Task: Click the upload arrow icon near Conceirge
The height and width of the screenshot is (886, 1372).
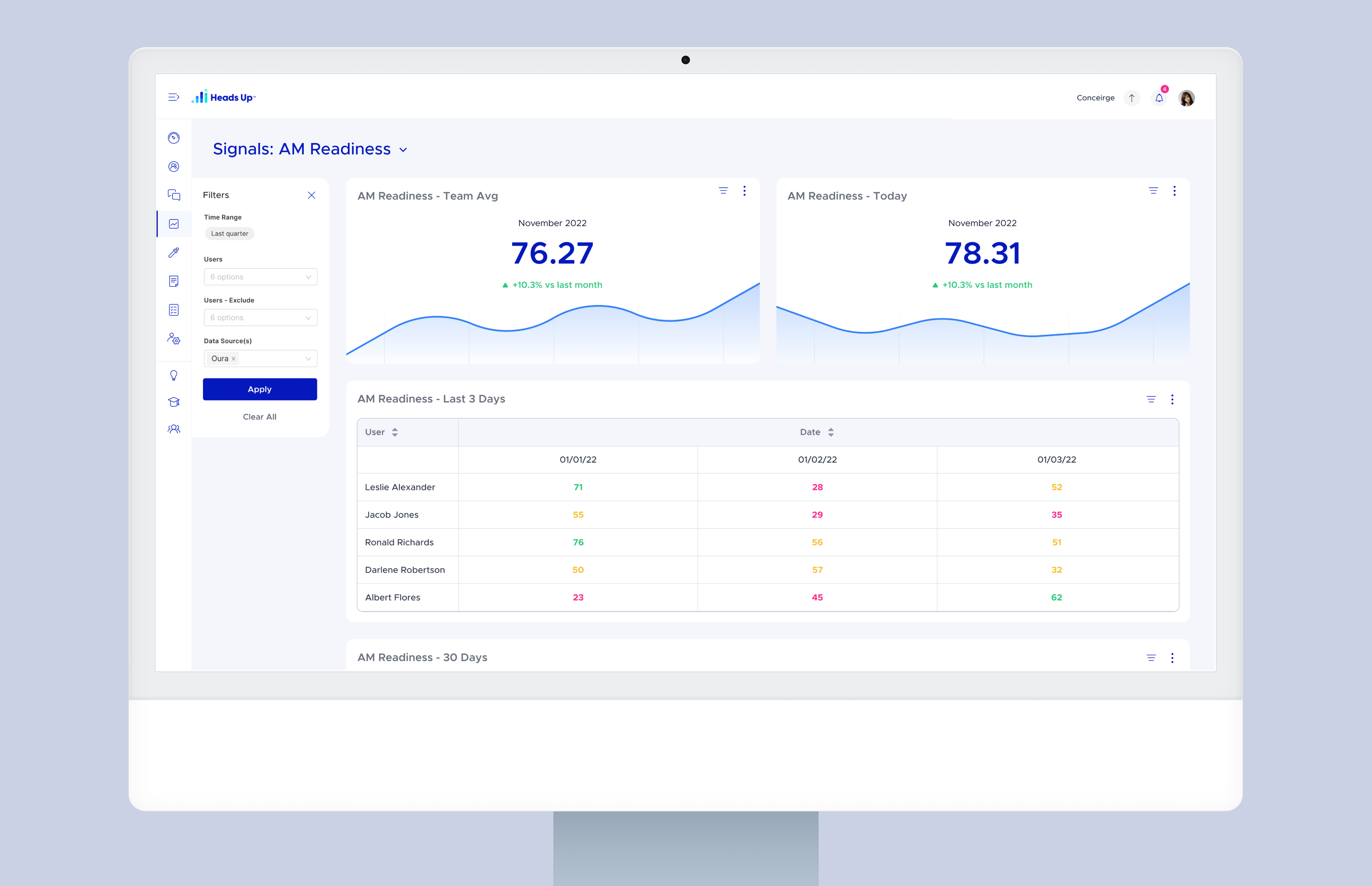Action: 1132,98
